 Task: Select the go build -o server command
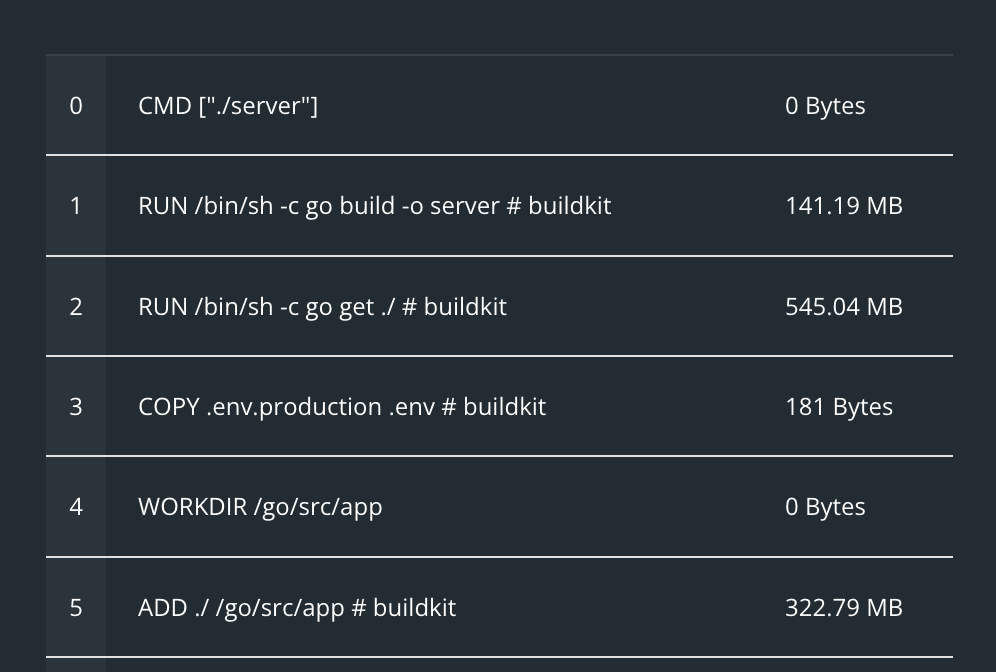[374, 205]
